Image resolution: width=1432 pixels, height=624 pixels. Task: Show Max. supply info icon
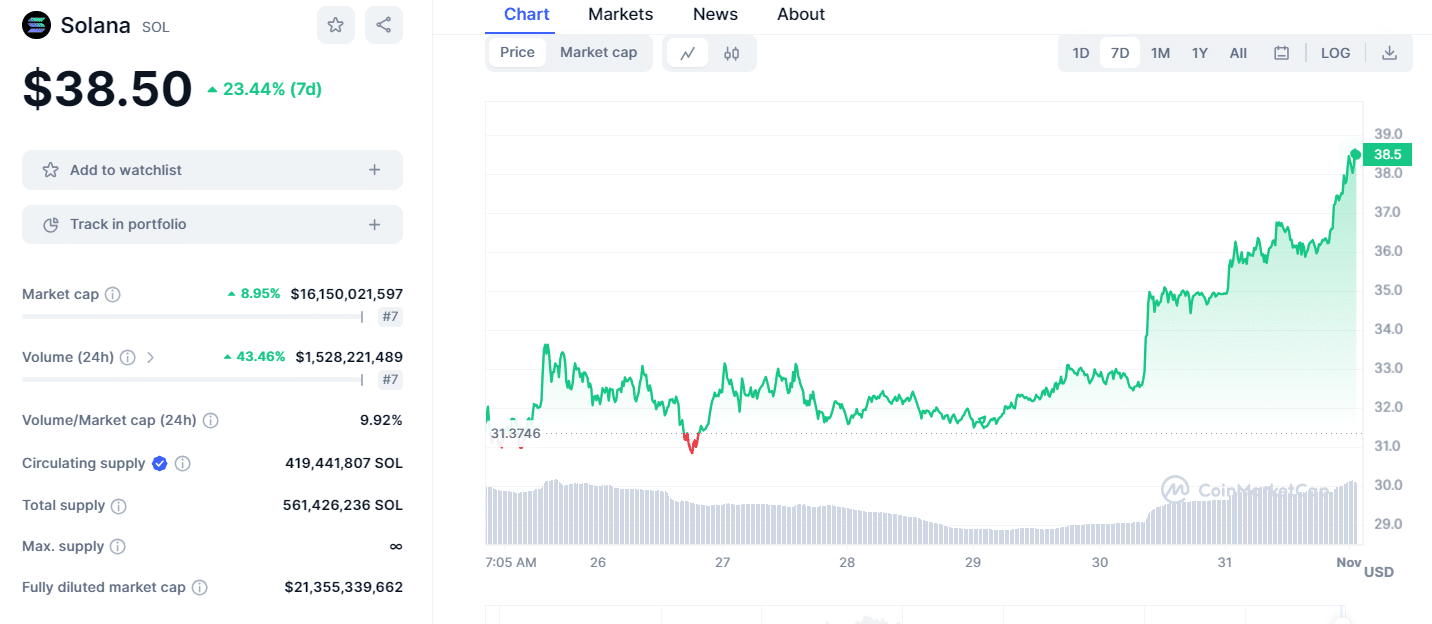(118, 547)
